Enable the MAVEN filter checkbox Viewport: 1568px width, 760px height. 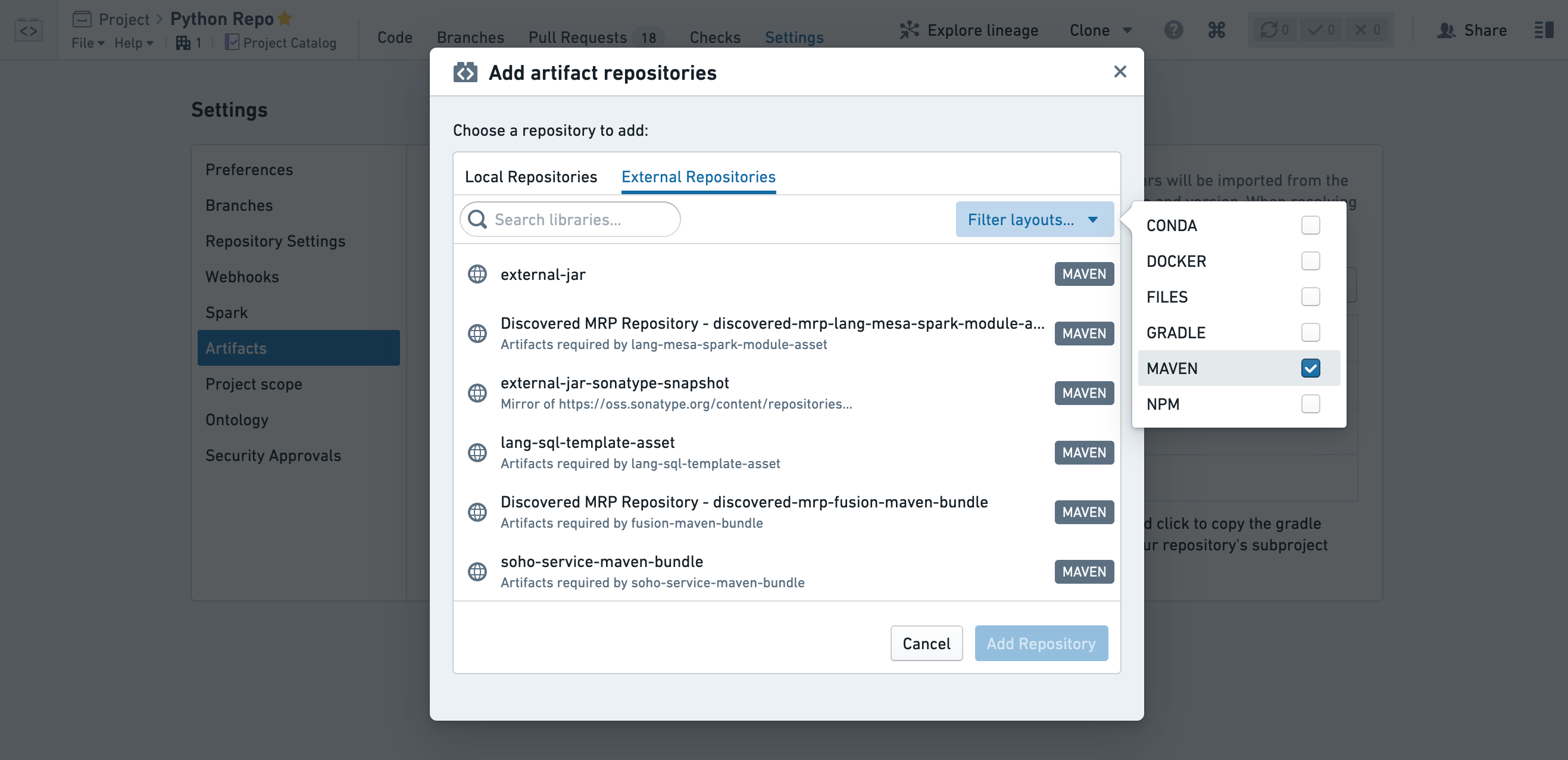click(x=1311, y=368)
